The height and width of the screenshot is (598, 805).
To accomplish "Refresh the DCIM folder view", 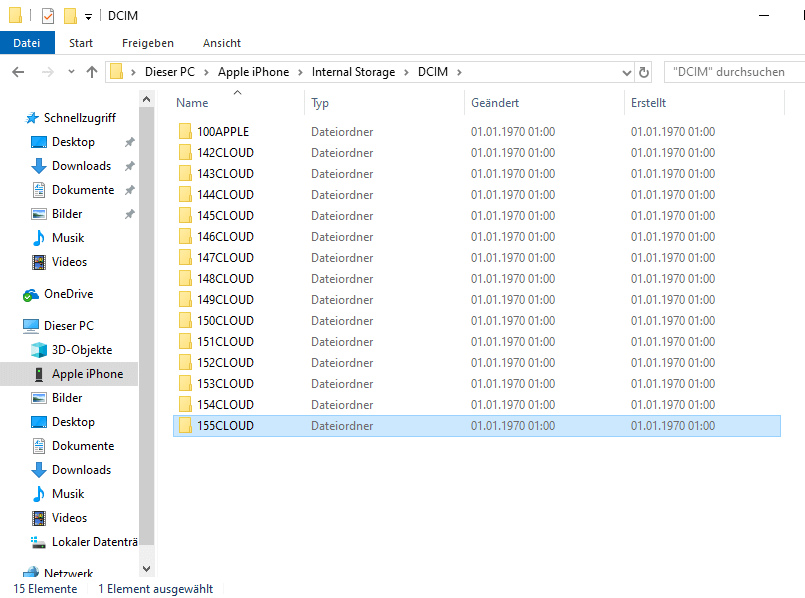I will click(x=644, y=72).
